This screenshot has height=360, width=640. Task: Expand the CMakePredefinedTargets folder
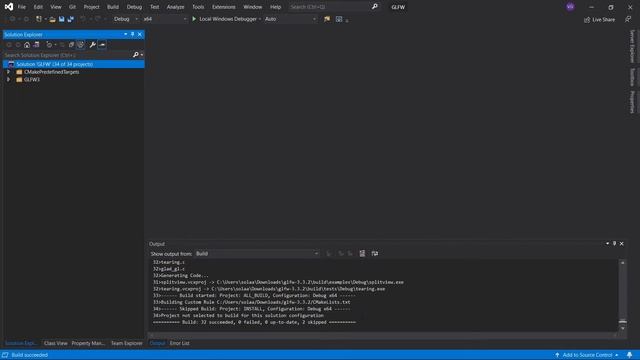click(8, 72)
